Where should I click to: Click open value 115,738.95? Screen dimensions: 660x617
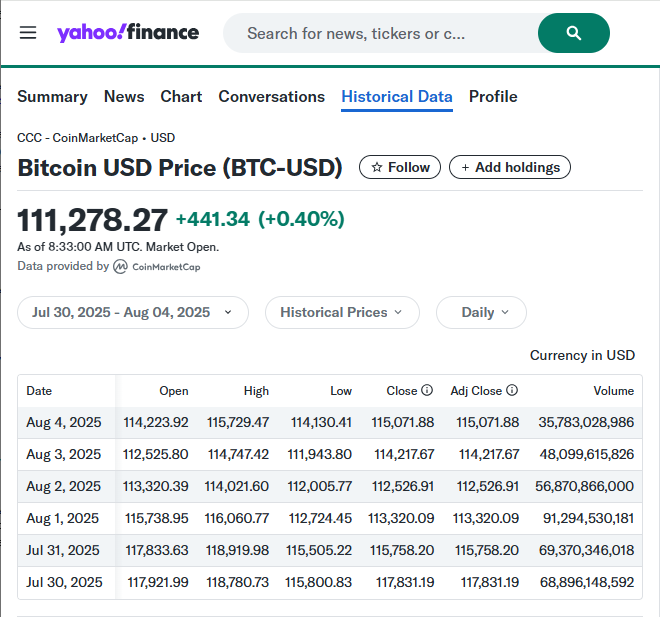tap(157, 518)
